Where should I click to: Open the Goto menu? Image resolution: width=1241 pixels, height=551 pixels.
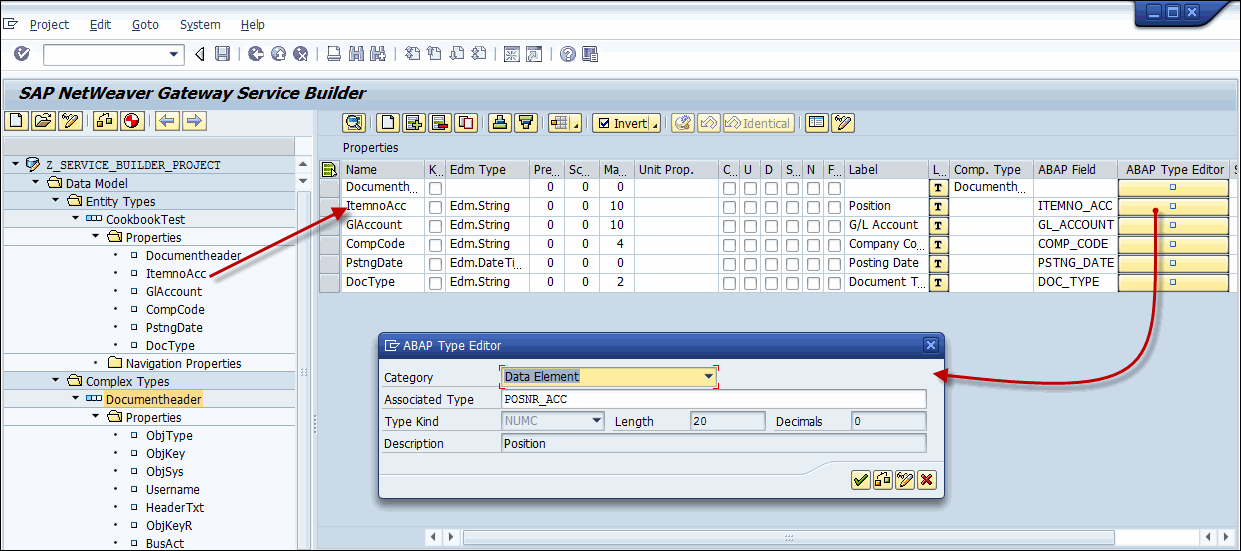[145, 24]
